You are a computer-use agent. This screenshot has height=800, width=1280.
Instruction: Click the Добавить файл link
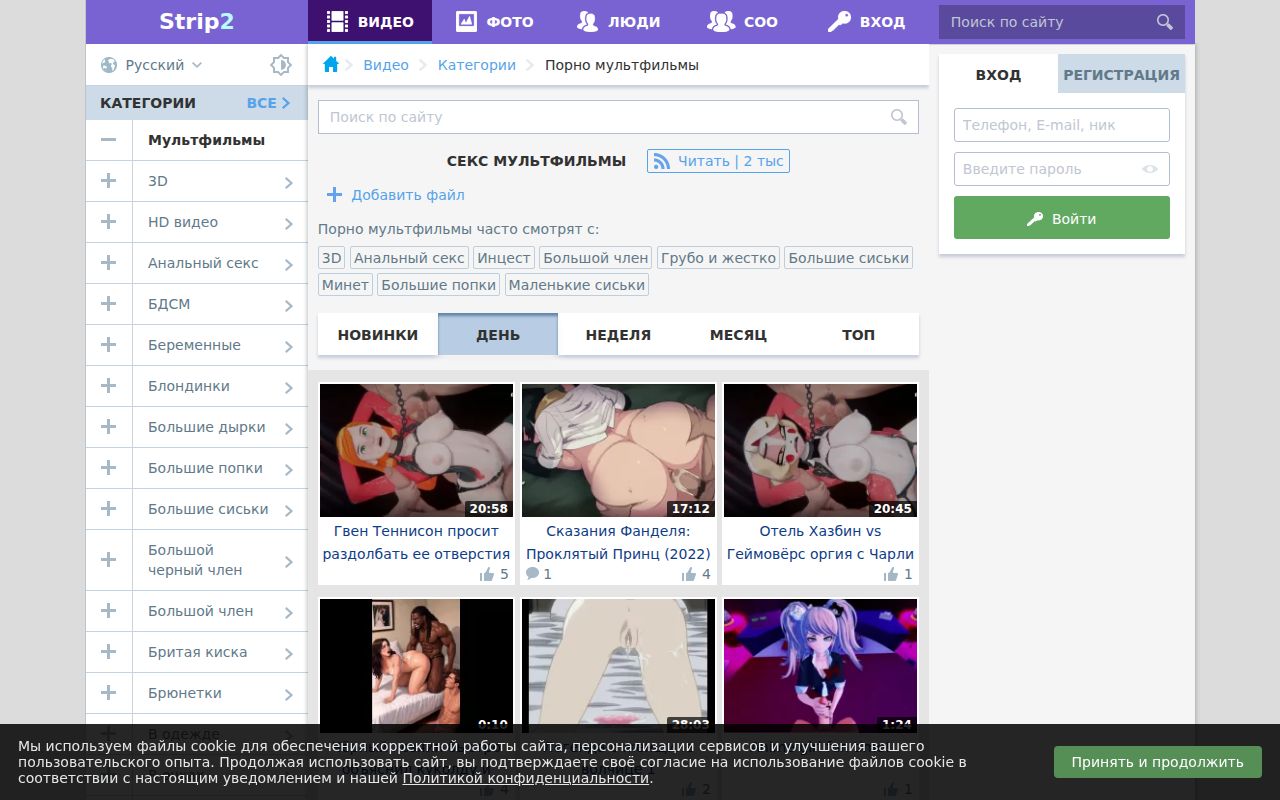(408, 195)
